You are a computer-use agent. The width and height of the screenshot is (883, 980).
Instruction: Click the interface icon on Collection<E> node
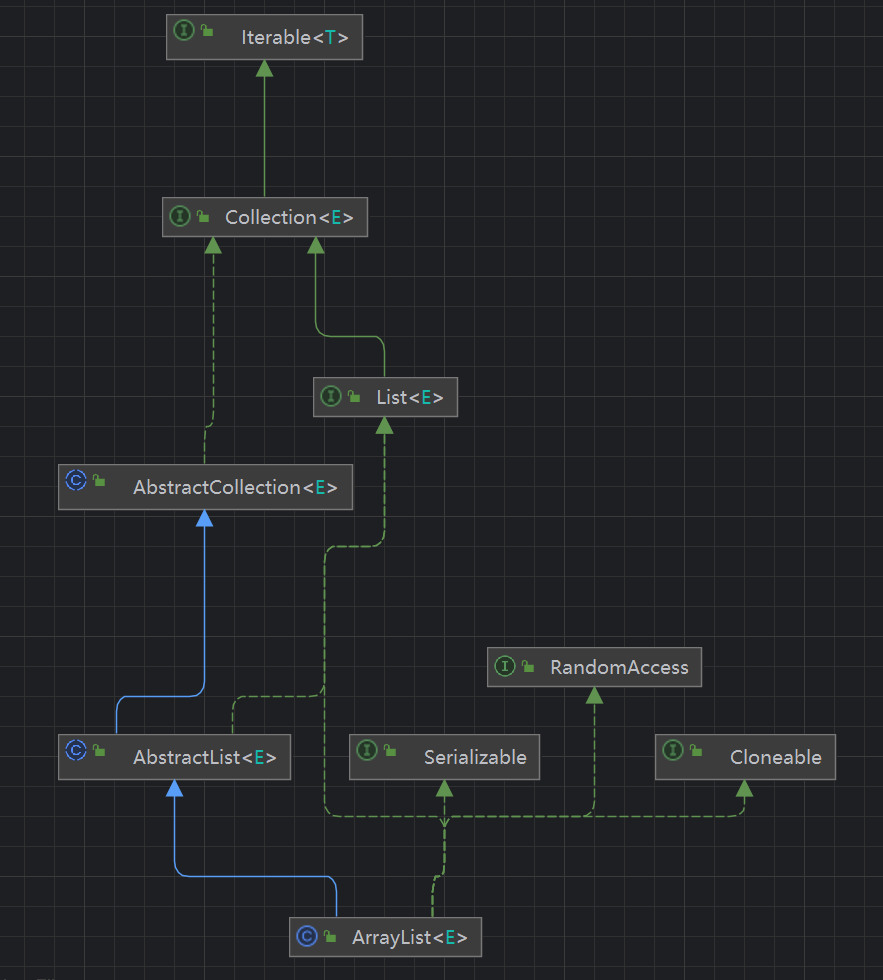pos(180,217)
